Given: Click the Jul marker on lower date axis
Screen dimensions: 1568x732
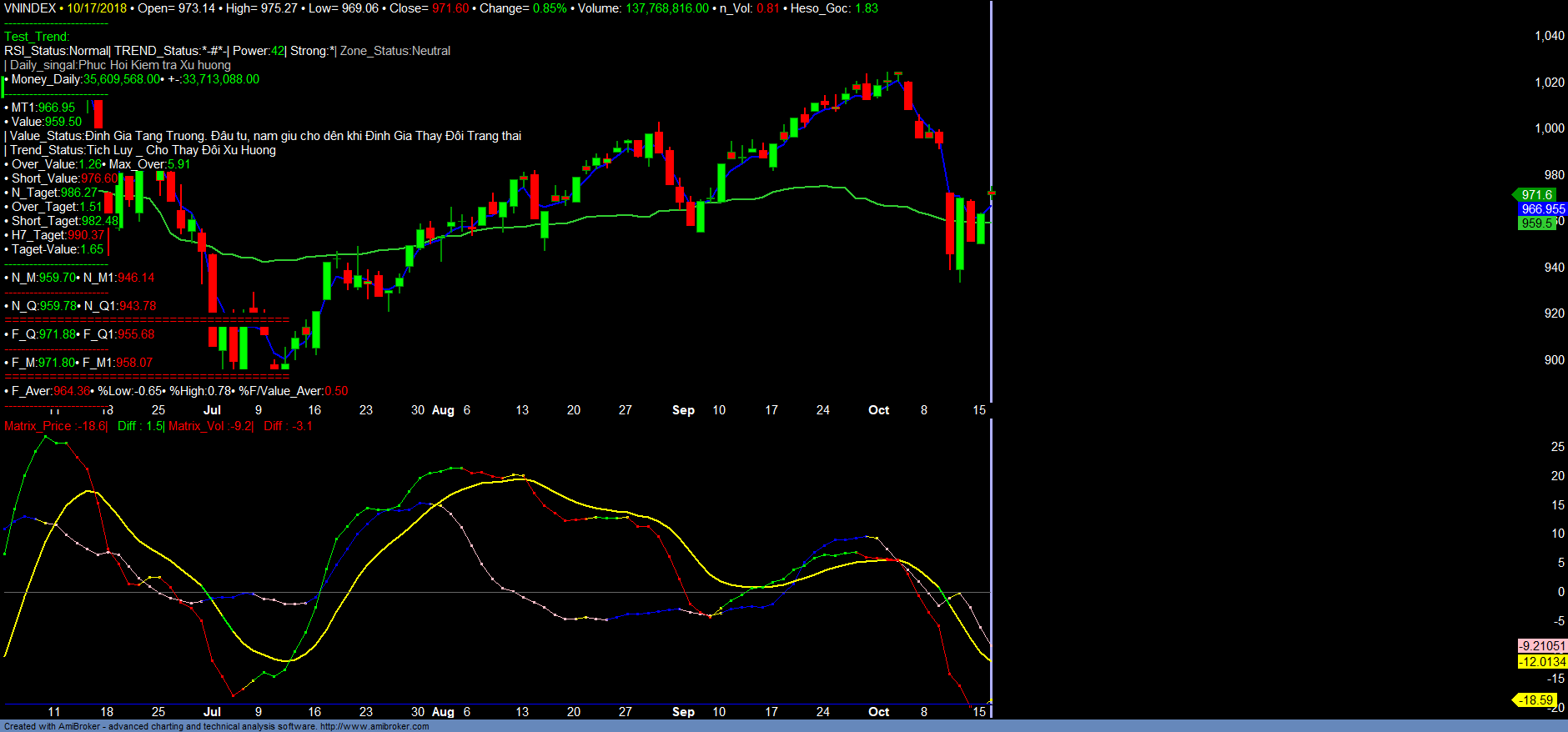Looking at the screenshot, I should pos(212,712).
